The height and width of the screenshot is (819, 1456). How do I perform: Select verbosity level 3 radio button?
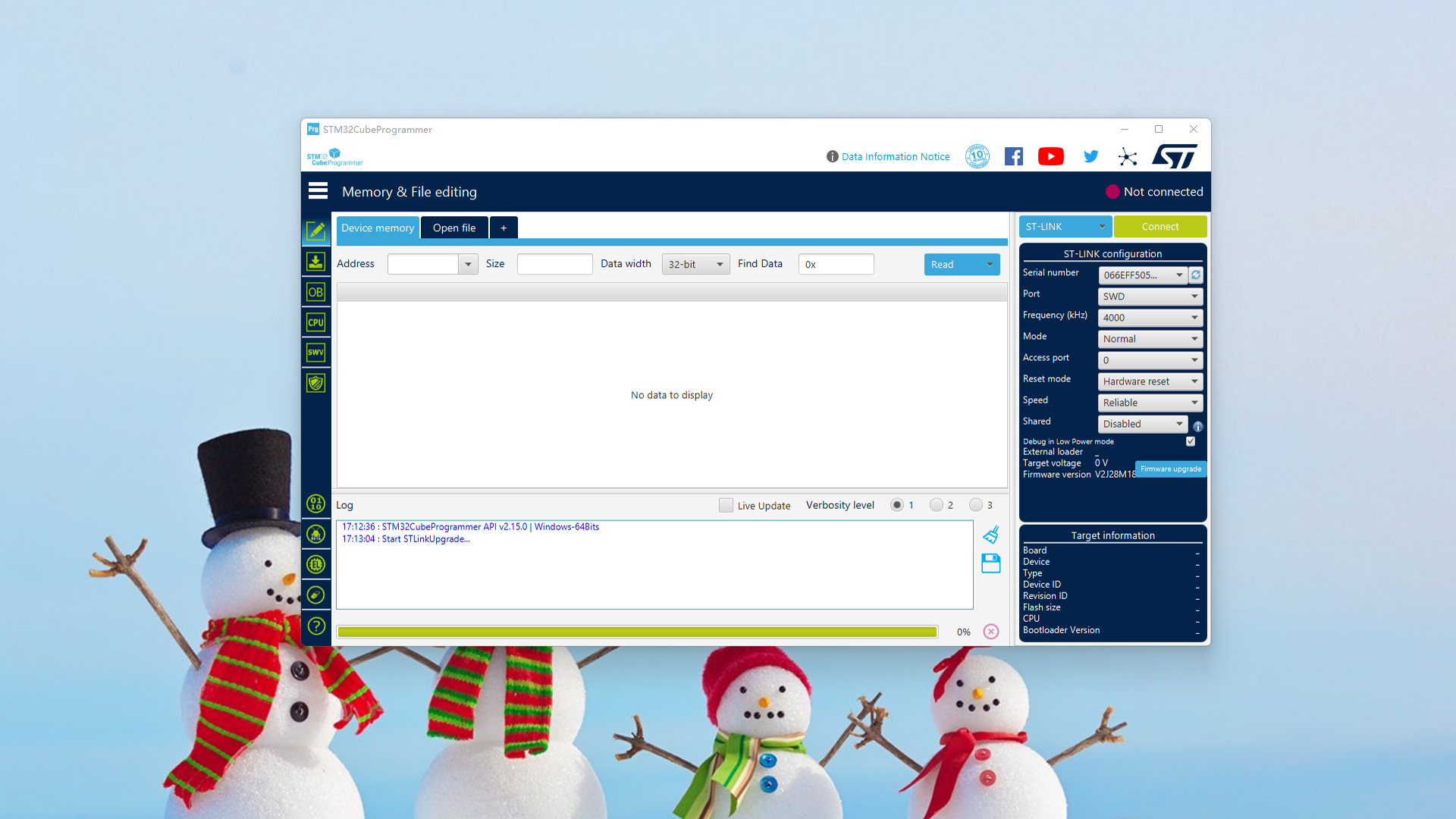tap(976, 505)
